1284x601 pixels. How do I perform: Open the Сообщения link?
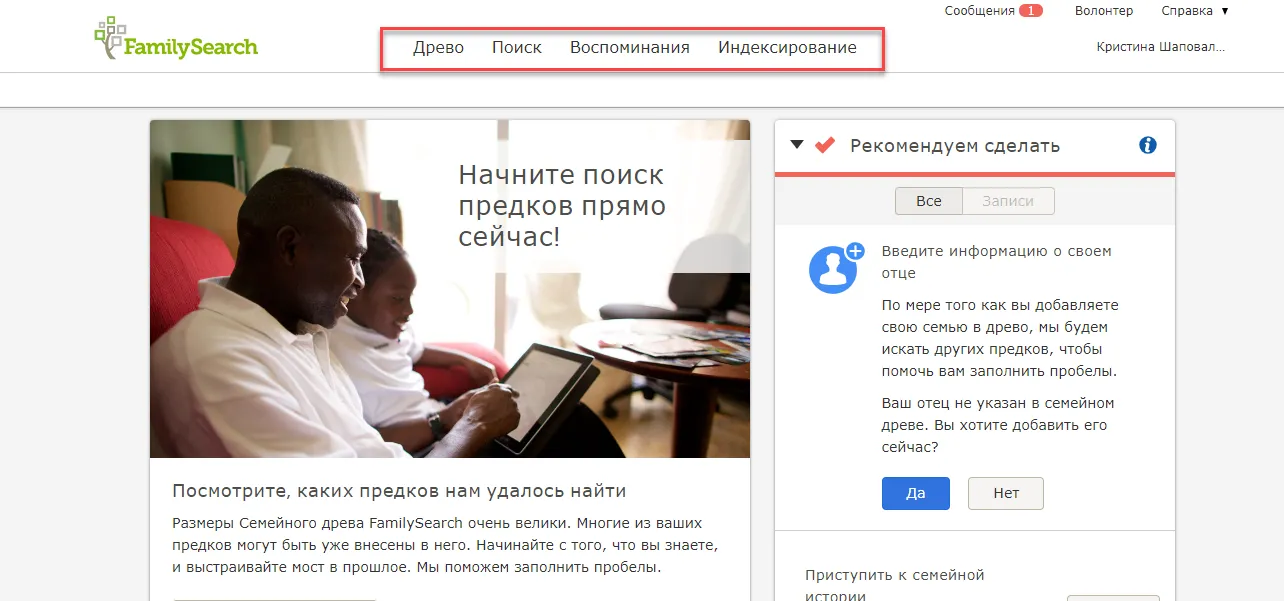(980, 11)
